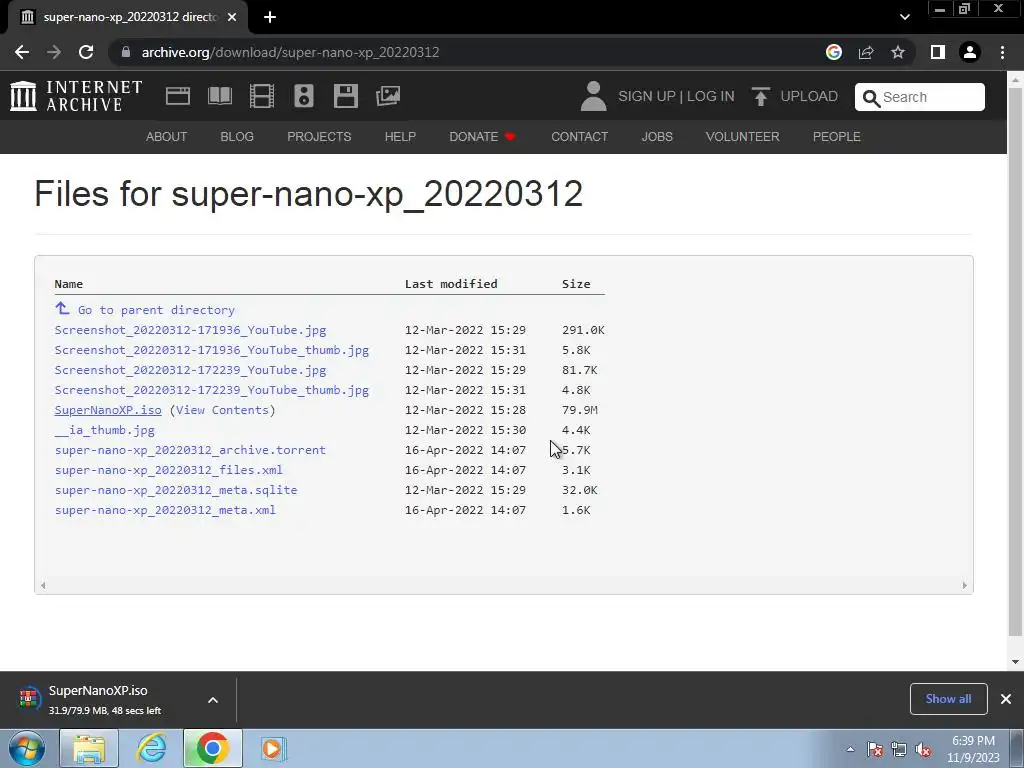
Task: Open super-nano-xp_20220312_meta.xml
Action: click(165, 510)
